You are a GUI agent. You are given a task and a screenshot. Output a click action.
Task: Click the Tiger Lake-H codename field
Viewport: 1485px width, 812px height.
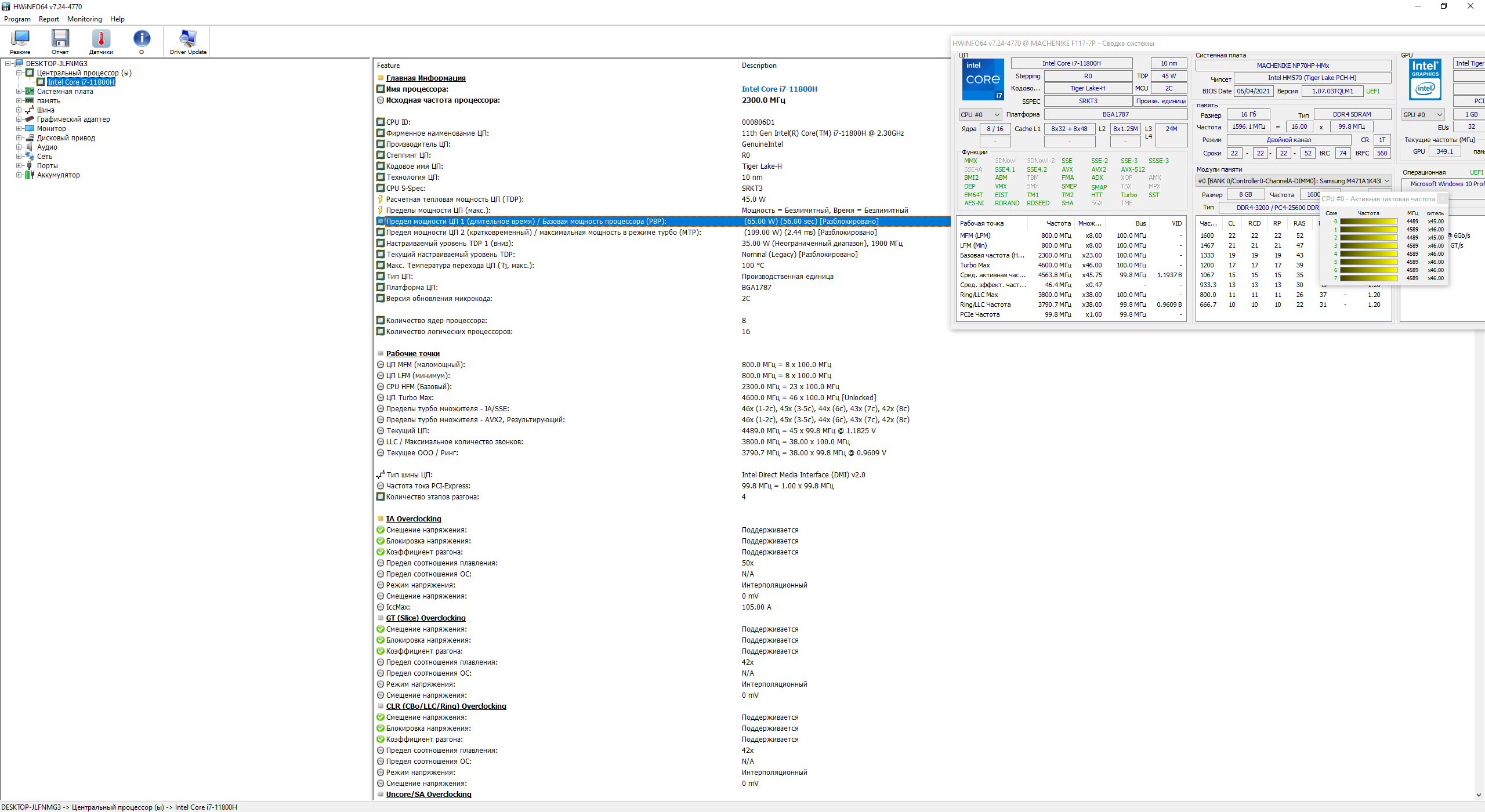(1088, 89)
